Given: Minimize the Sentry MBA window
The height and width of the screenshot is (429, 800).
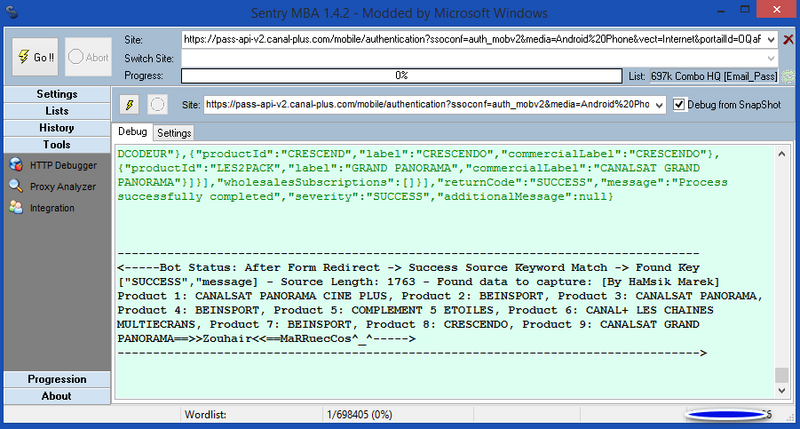Looking at the screenshot, I should [x=720, y=10].
